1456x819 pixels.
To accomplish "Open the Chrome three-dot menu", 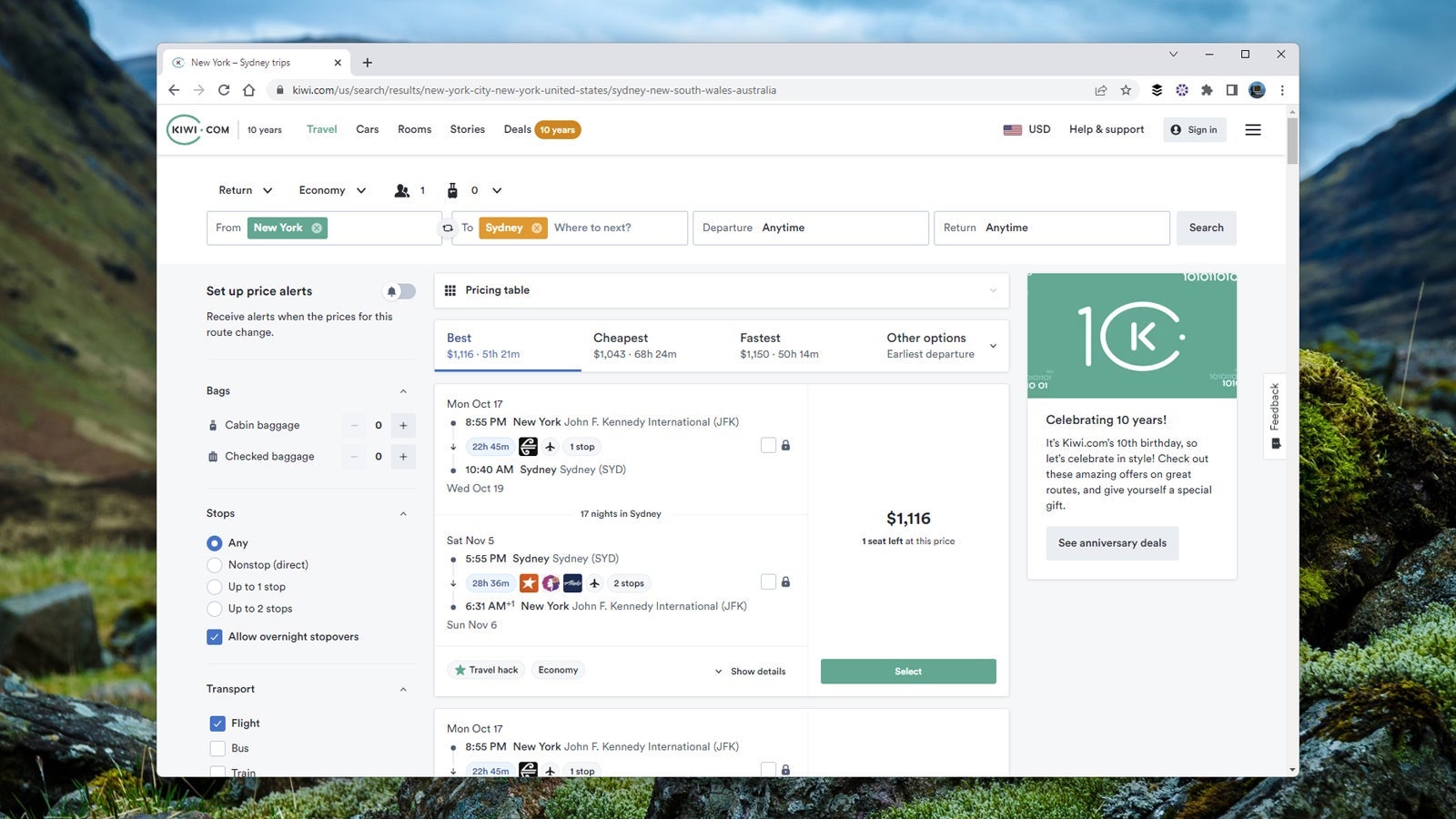I will pyautogui.click(x=1282, y=90).
